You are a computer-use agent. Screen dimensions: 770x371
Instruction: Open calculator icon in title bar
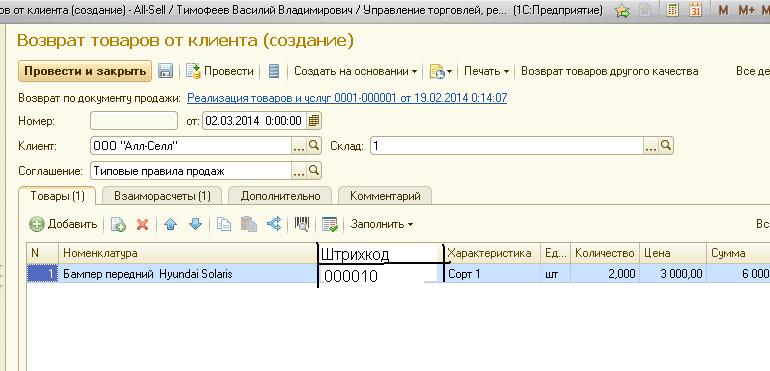pos(672,9)
